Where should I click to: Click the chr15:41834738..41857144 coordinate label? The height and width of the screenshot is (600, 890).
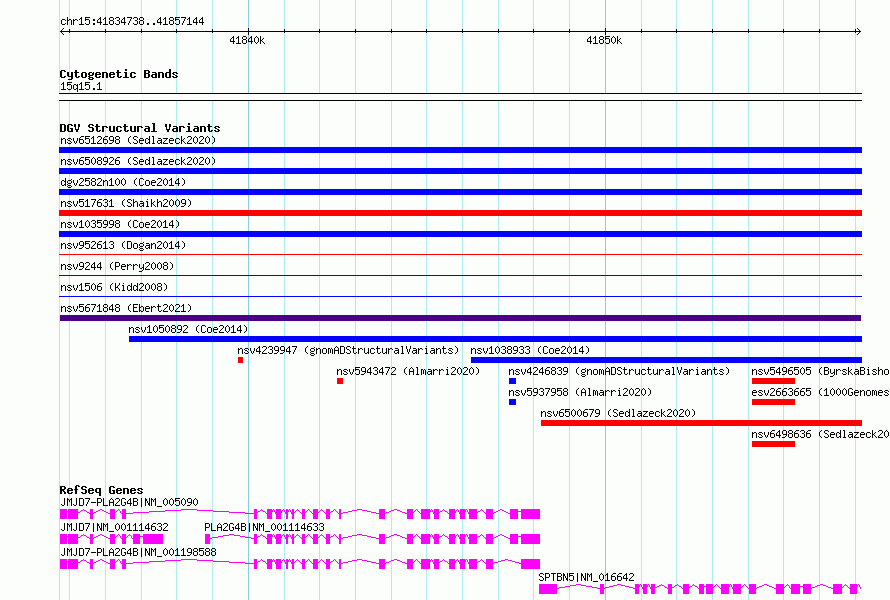coord(132,22)
